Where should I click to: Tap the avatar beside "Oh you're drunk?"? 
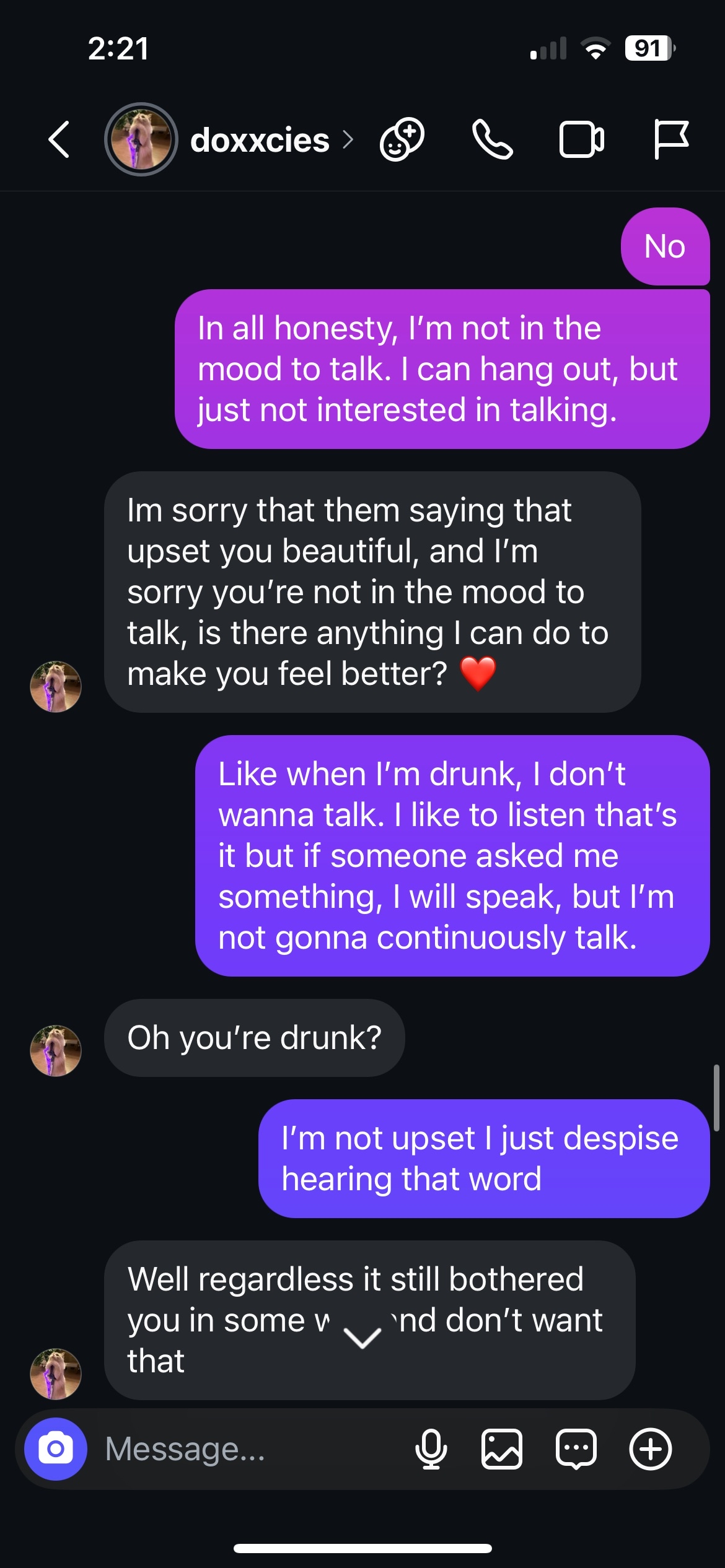point(56,1050)
